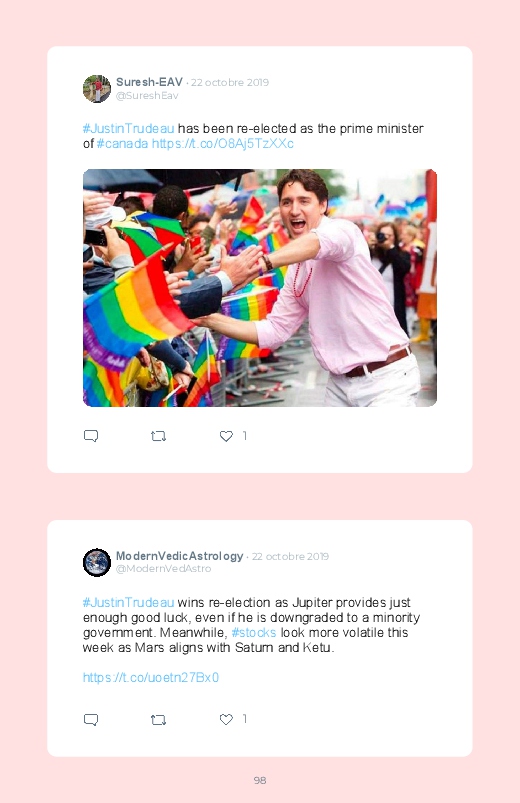Click reply icon on Suresh-EAV tweet
This screenshot has height=803, width=520.
(91, 436)
